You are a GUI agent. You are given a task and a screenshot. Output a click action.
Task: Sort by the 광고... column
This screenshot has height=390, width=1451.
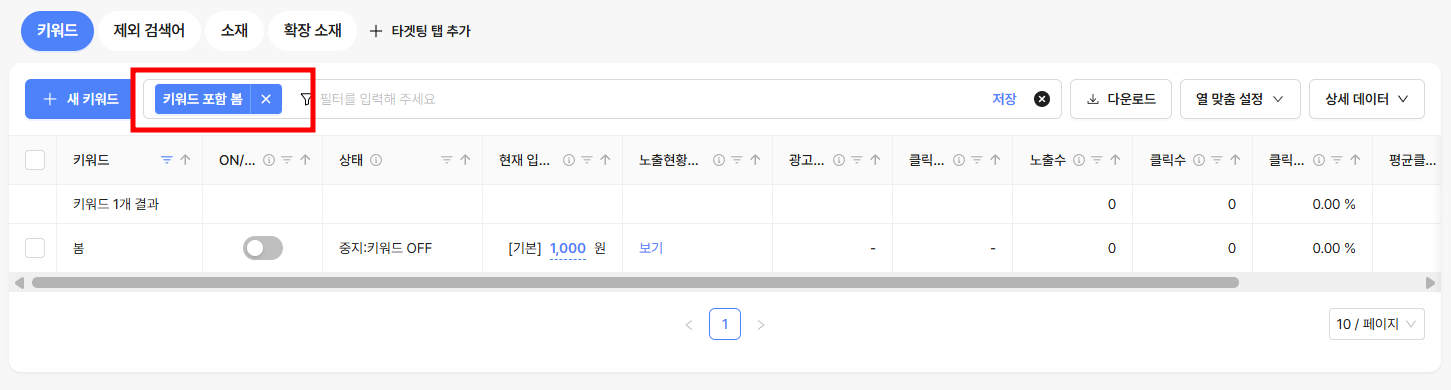[875, 160]
